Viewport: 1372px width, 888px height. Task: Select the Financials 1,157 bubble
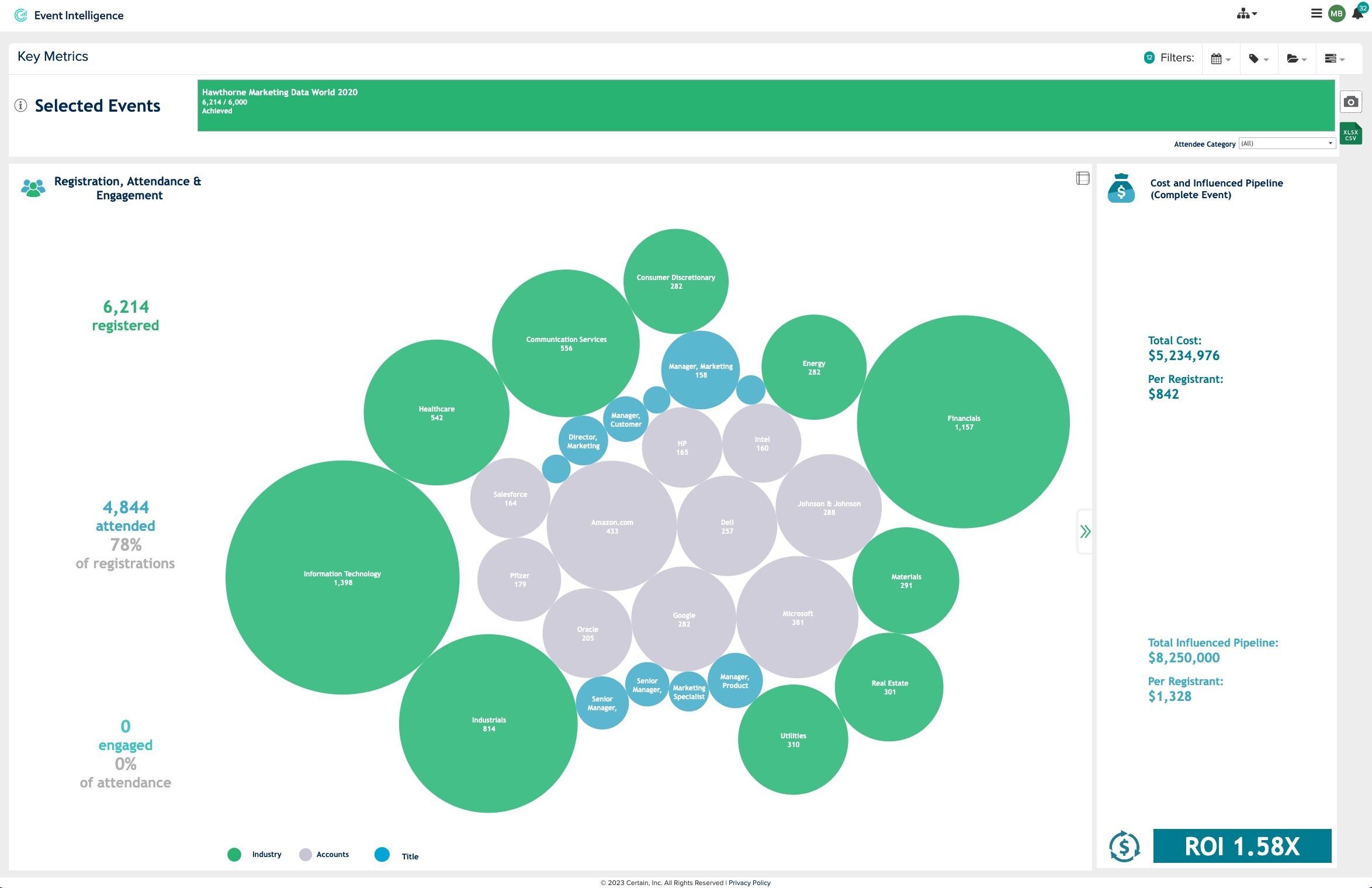click(964, 422)
